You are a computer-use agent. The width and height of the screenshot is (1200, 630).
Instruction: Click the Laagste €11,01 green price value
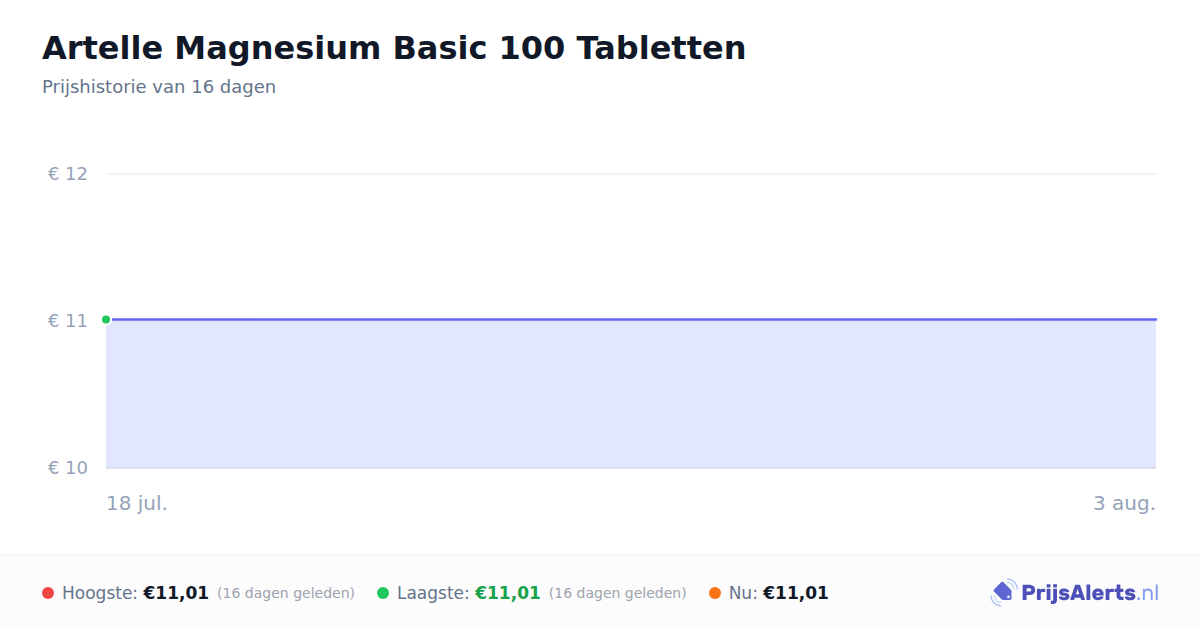click(508, 593)
